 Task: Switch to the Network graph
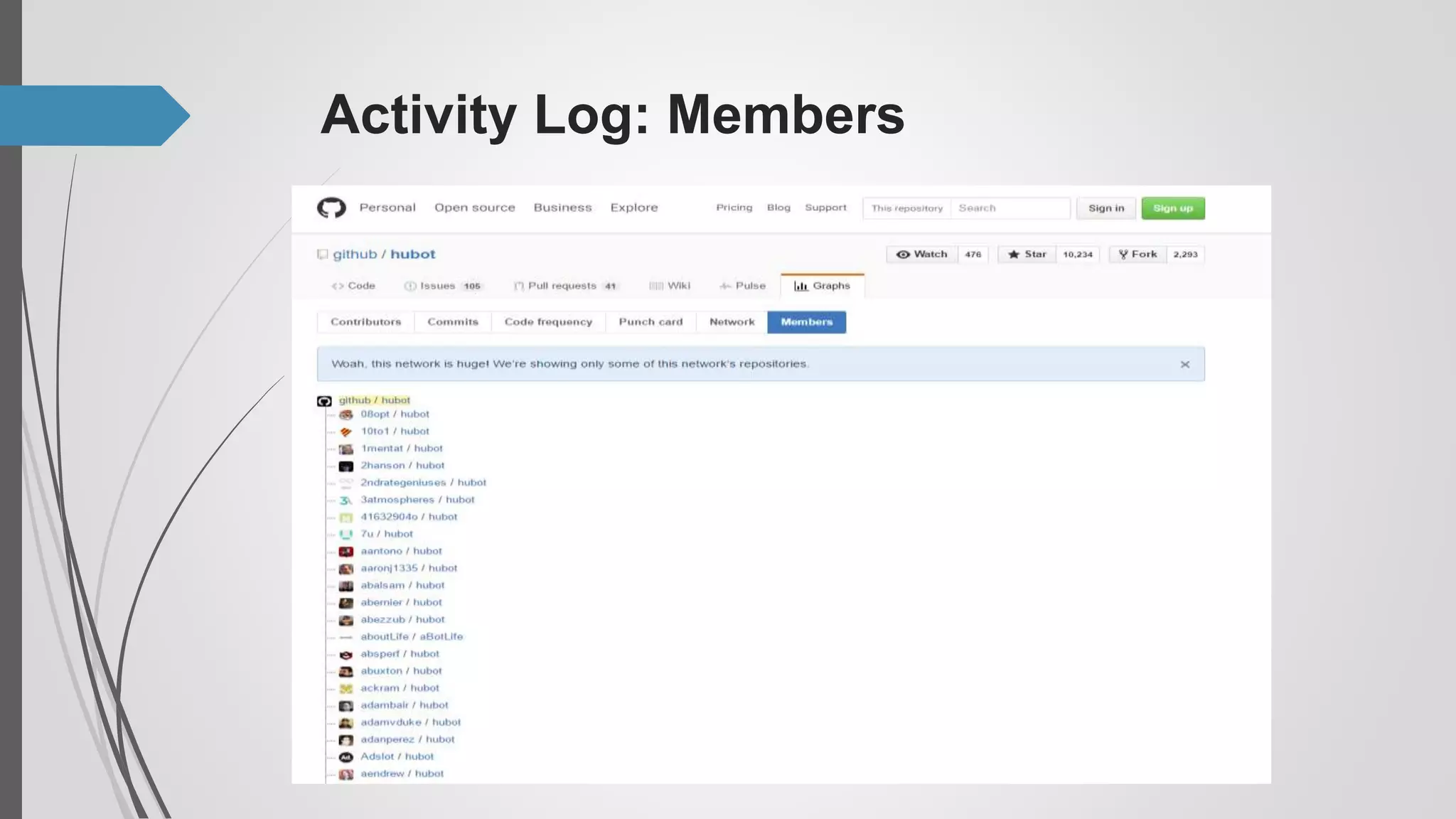pos(732,322)
